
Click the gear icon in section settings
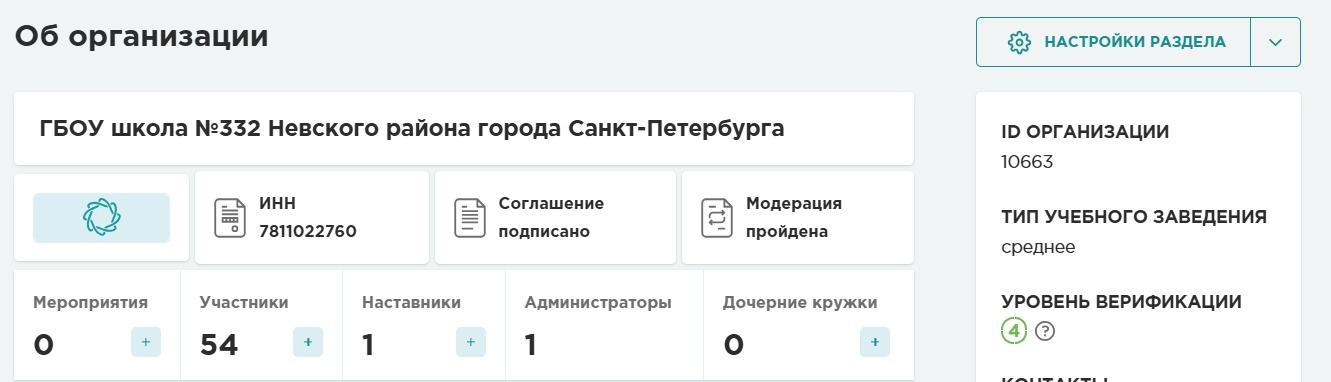(x=1019, y=42)
